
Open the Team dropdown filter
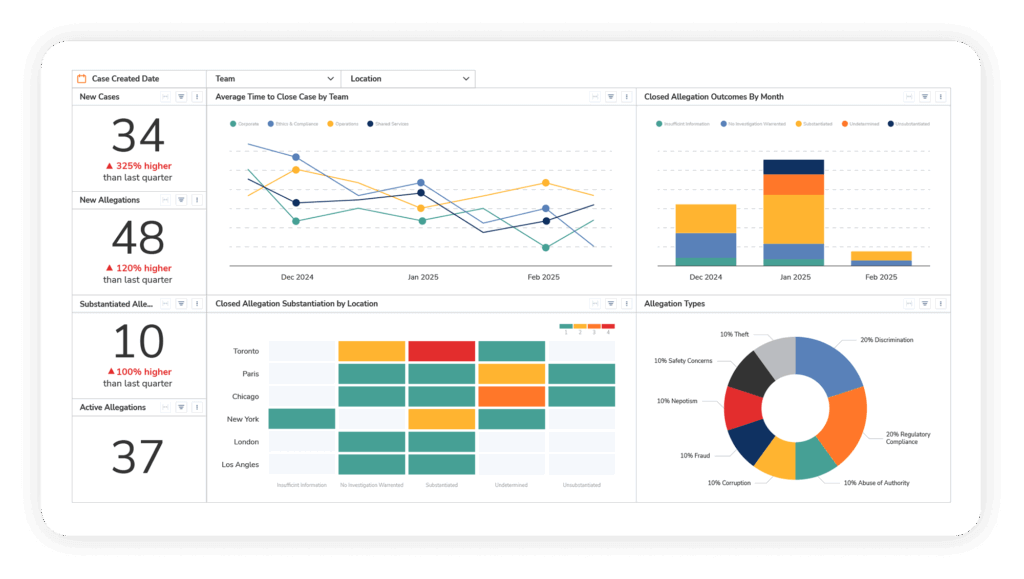(x=275, y=78)
